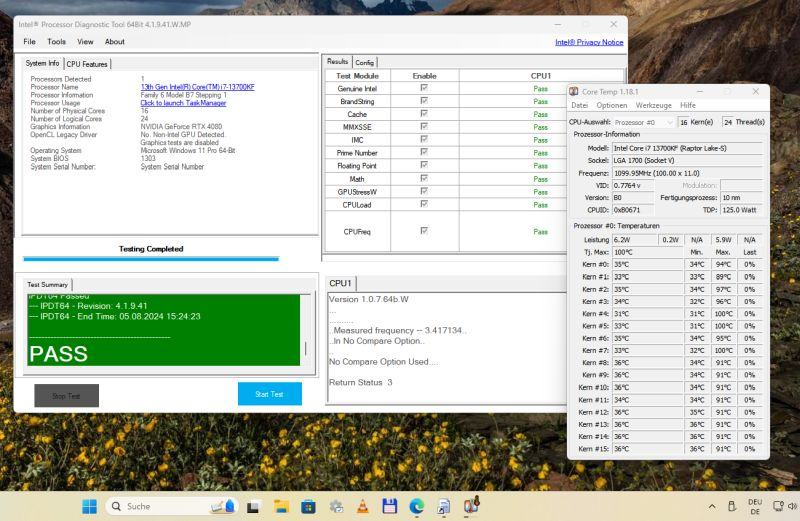Image resolution: width=800 pixels, height=521 pixels.
Task: Click the 'Return Status 3' line
Action: (x=361, y=382)
